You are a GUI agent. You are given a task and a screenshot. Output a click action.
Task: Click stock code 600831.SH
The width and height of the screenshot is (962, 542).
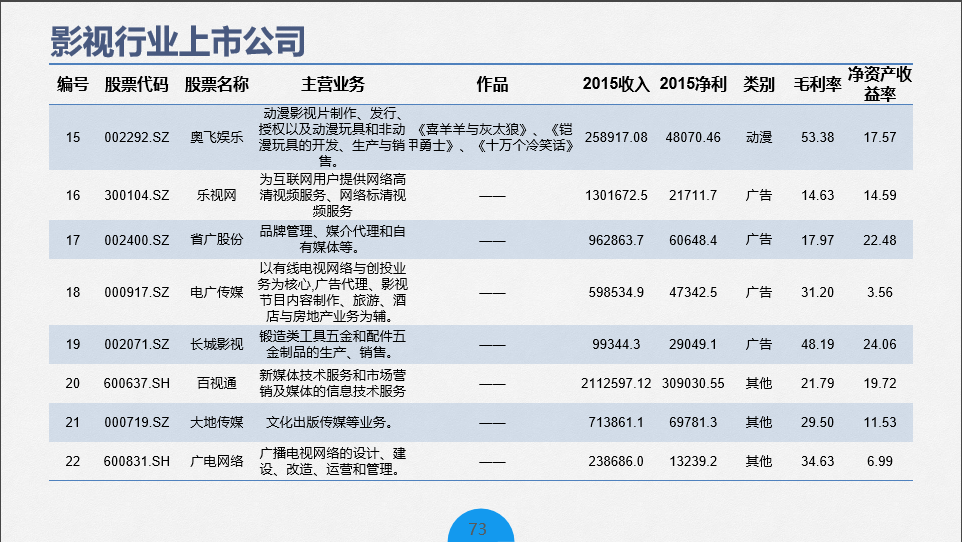pos(136,461)
